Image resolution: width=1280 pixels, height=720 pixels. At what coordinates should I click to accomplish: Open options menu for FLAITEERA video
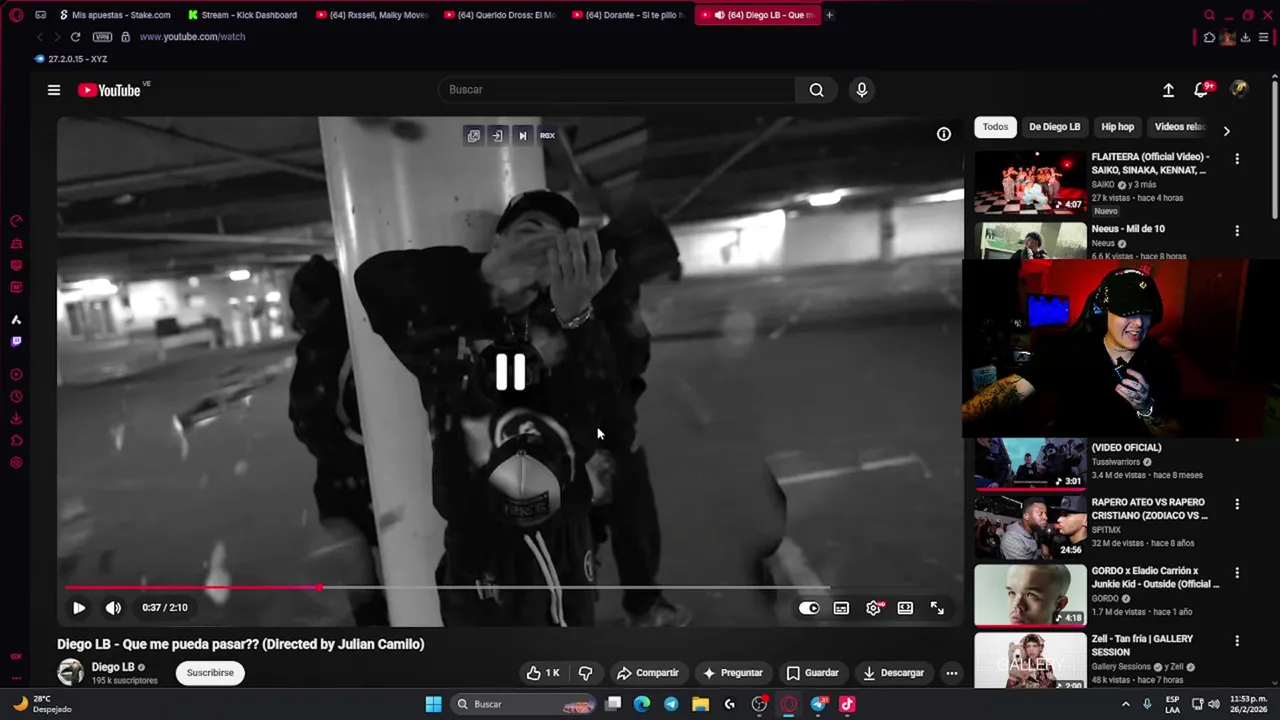coord(1237,159)
